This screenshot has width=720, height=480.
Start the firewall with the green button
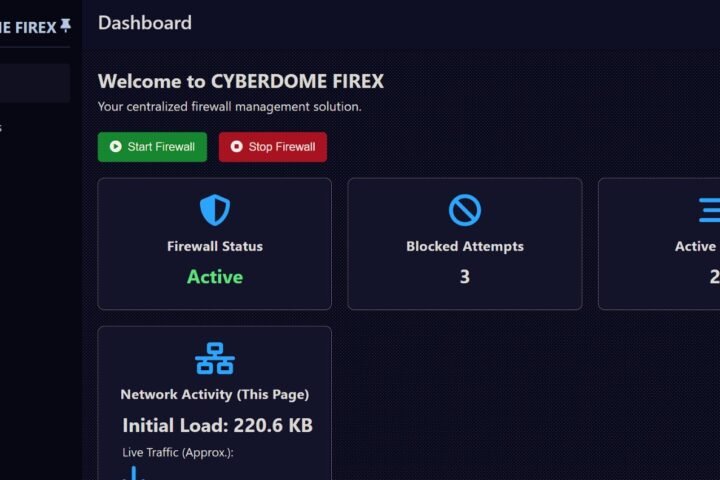(x=152, y=147)
